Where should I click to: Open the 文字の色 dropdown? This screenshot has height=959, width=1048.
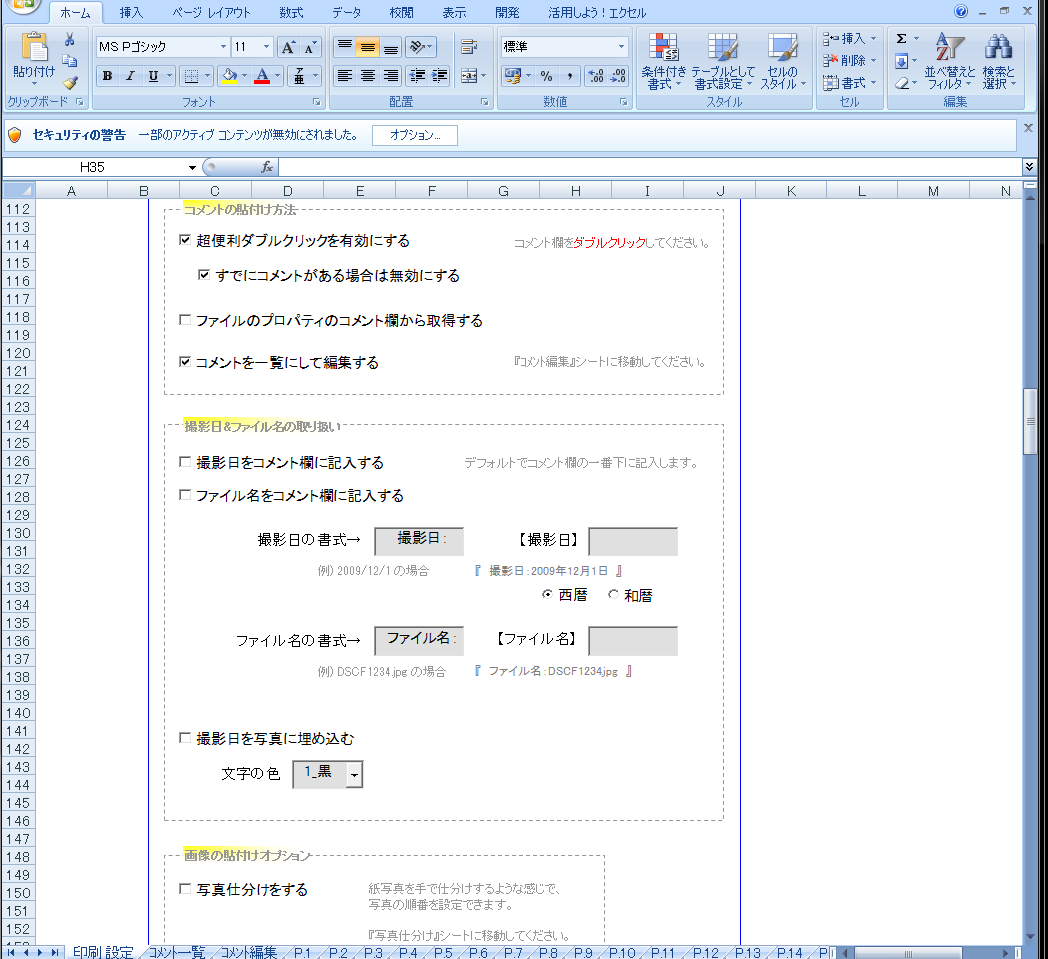click(x=354, y=774)
